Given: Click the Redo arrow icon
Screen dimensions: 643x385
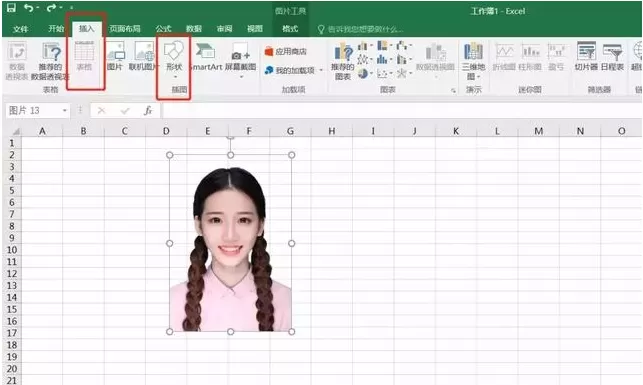Looking at the screenshot, I should point(51,8).
